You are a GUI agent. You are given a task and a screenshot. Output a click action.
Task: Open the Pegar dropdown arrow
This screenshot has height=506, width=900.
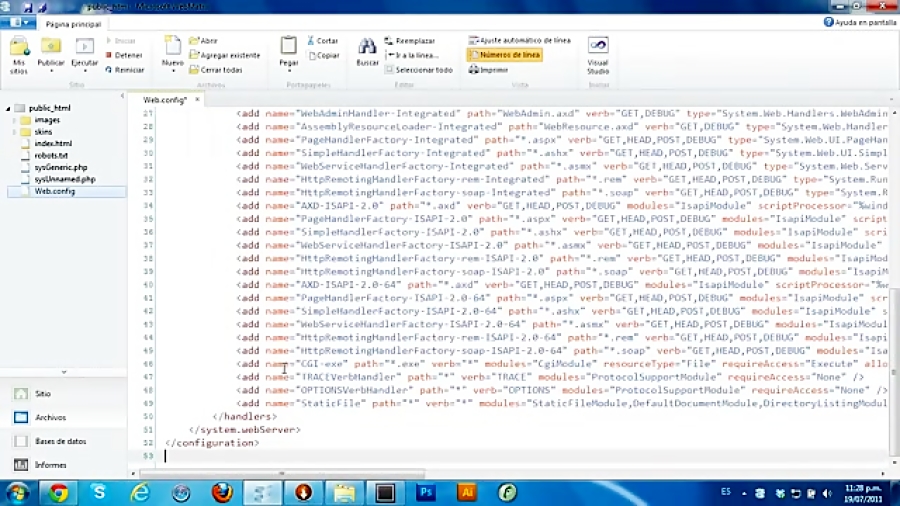[289, 71]
